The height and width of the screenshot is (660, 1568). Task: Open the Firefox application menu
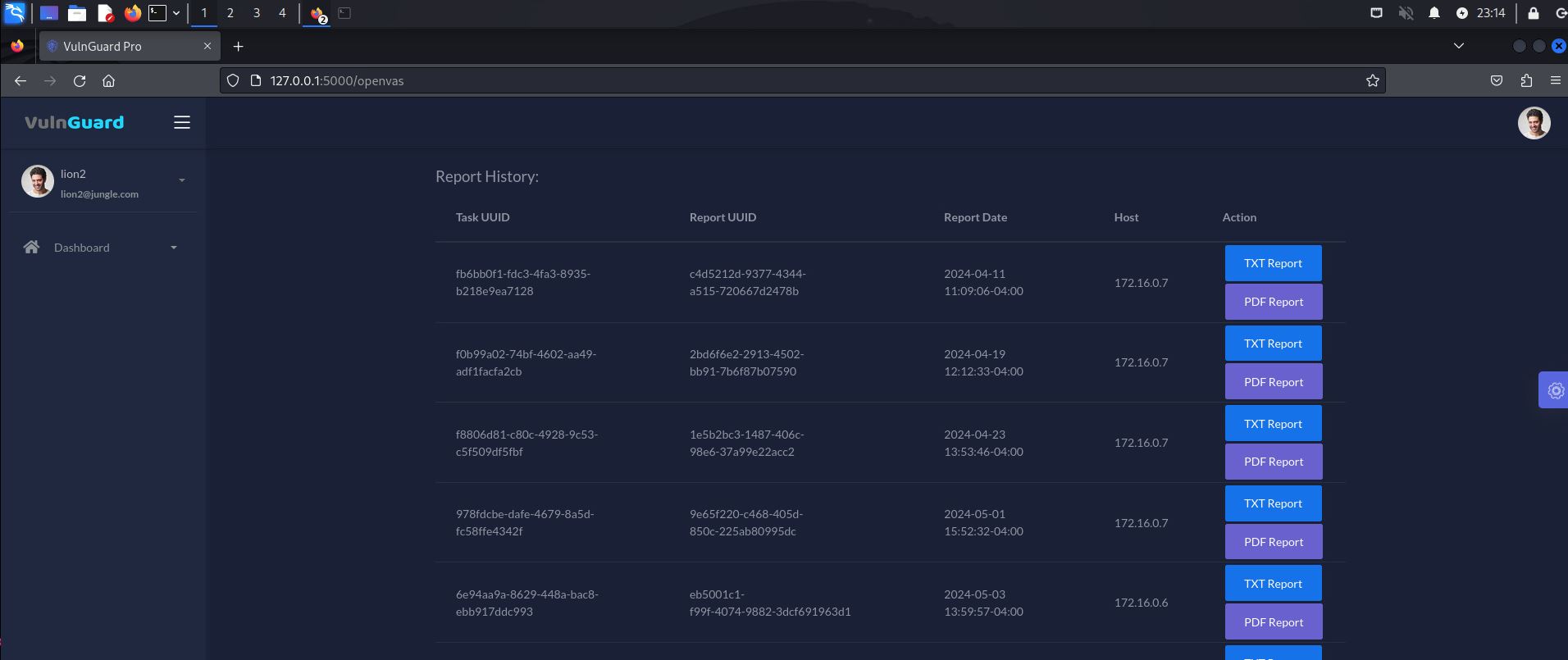[1555, 80]
